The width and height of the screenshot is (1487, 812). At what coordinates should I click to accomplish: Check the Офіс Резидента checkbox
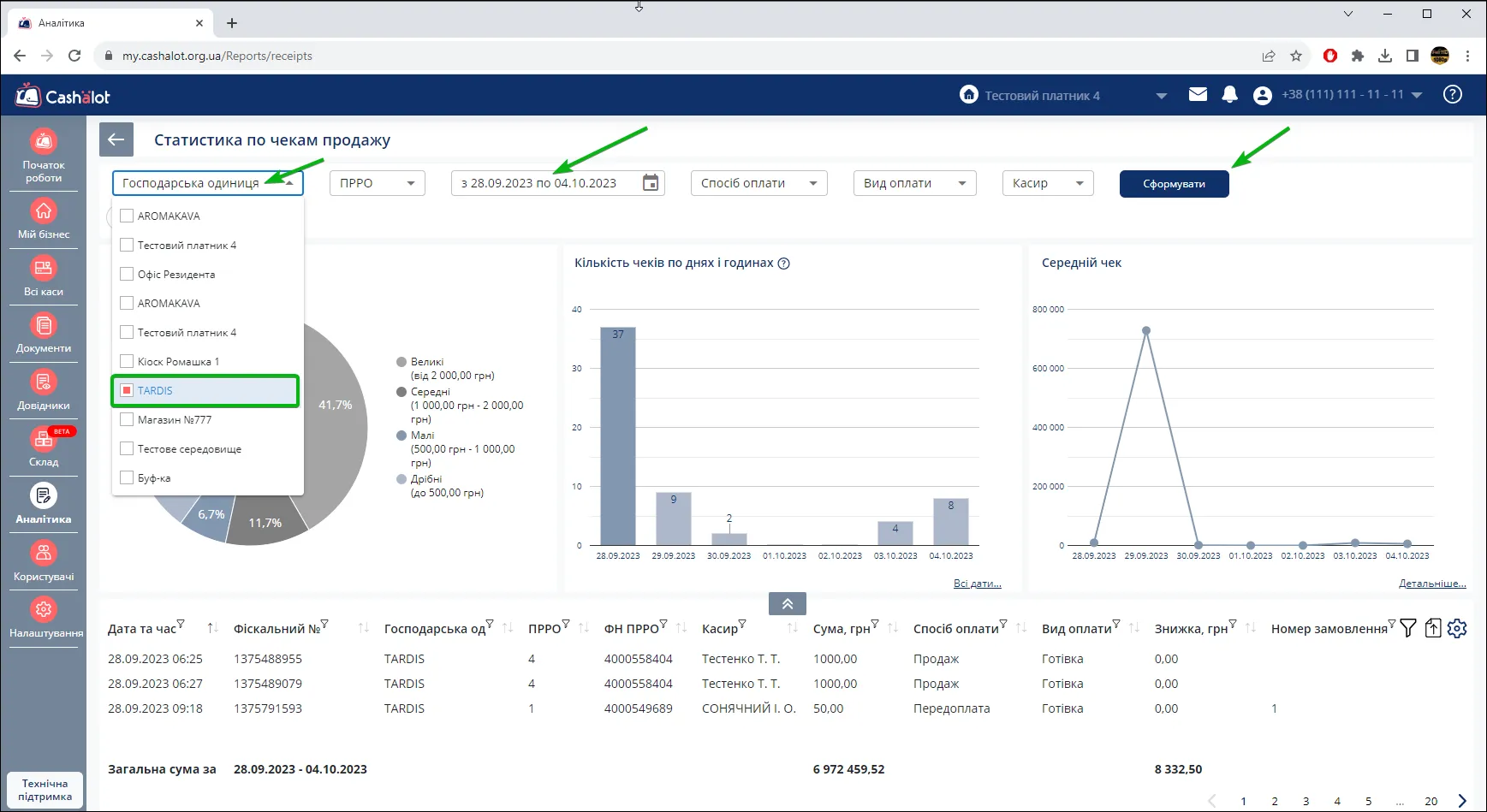click(x=127, y=274)
